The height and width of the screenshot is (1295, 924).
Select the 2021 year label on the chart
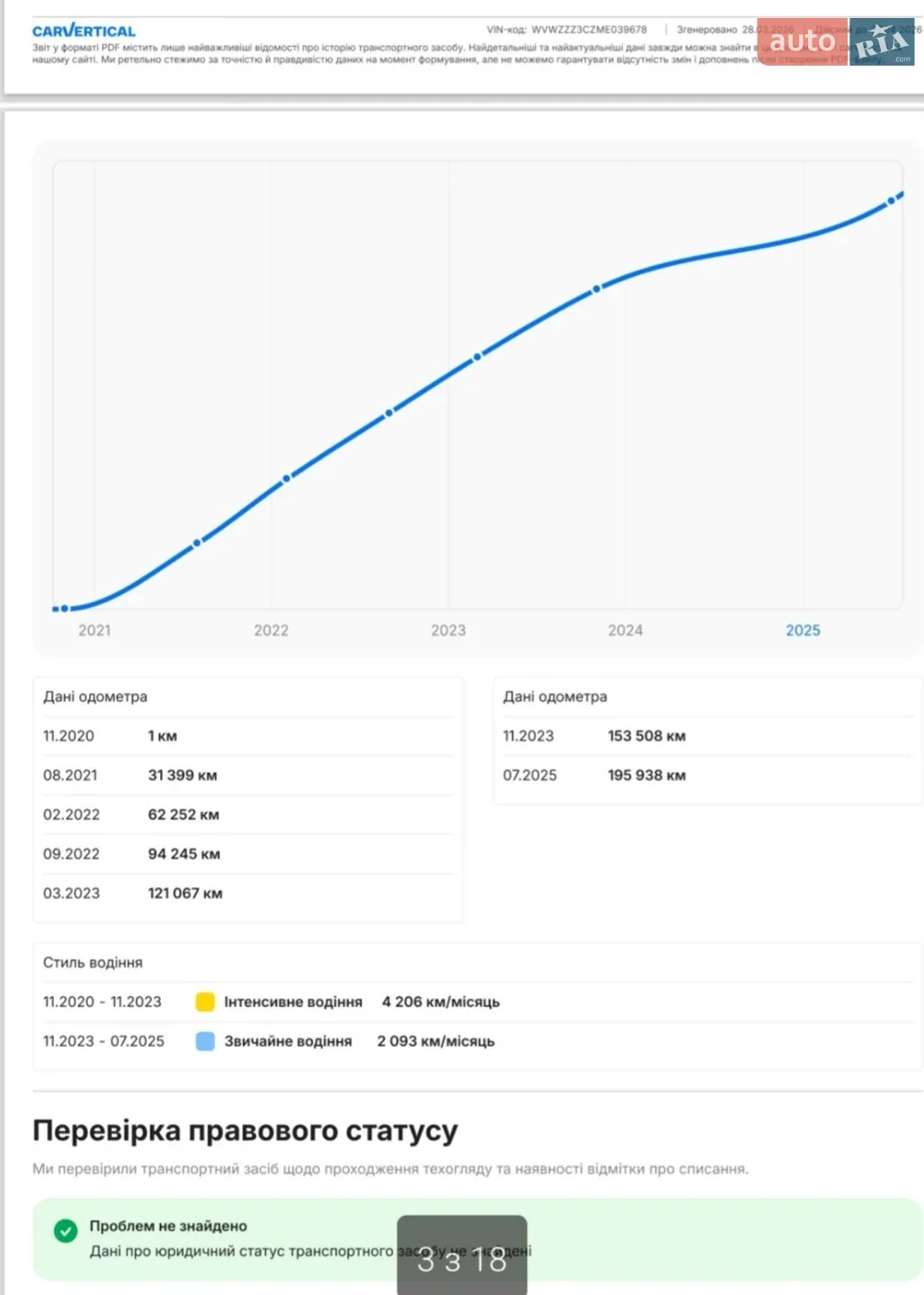pos(94,630)
